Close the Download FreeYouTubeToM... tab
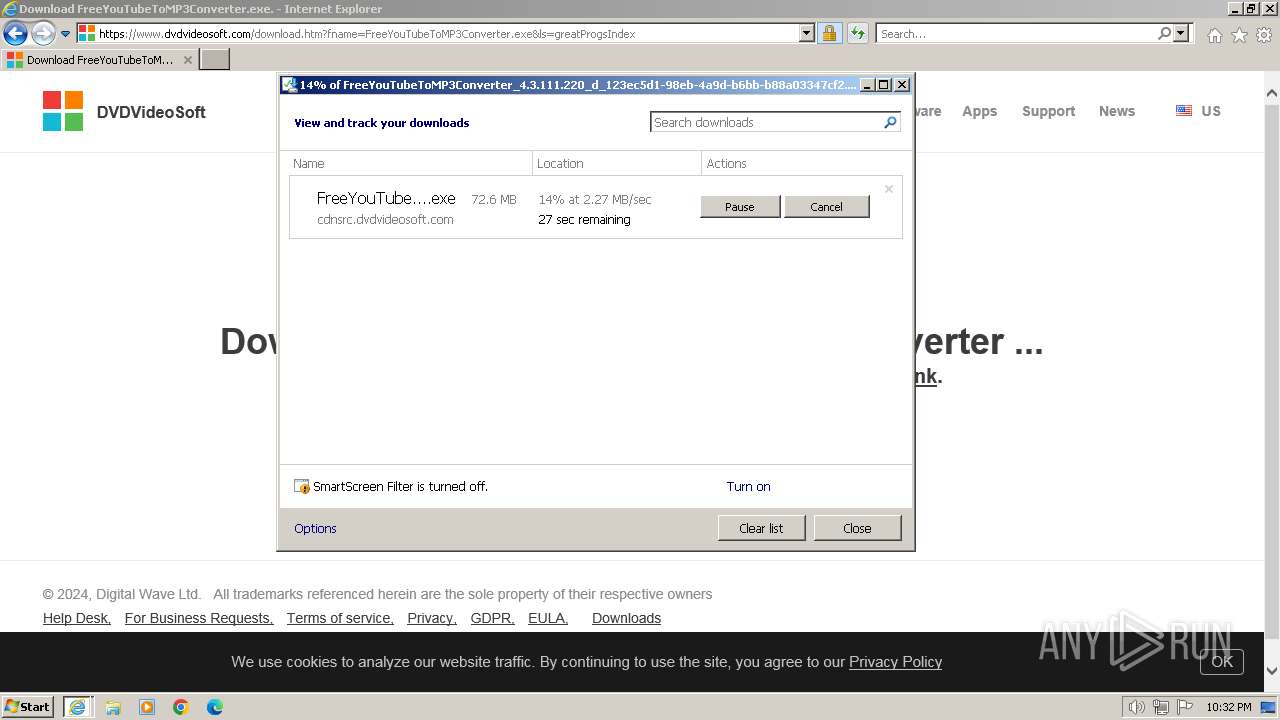The image size is (1280, 720). (187, 60)
